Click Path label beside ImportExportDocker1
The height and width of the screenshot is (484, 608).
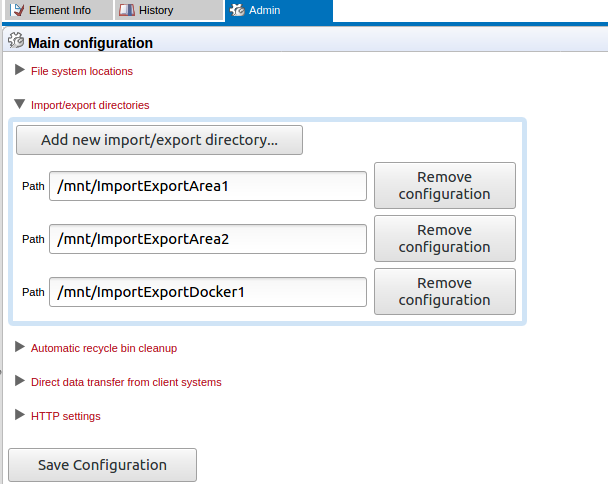point(33,292)
